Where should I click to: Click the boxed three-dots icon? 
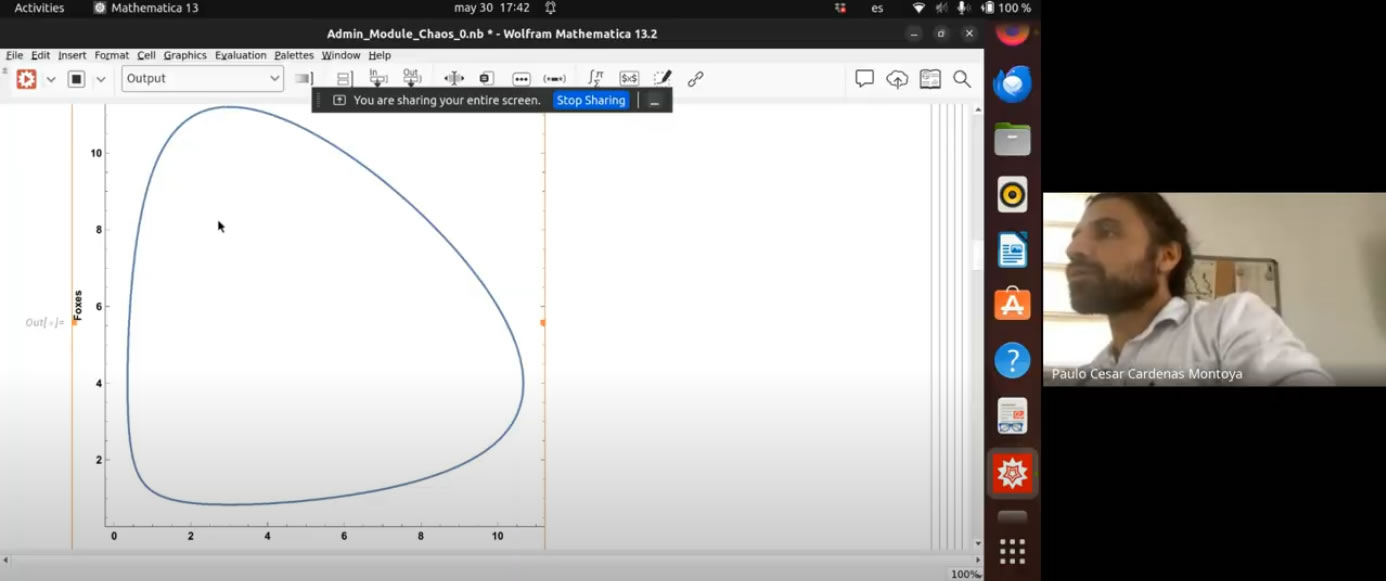click(521, 79)
